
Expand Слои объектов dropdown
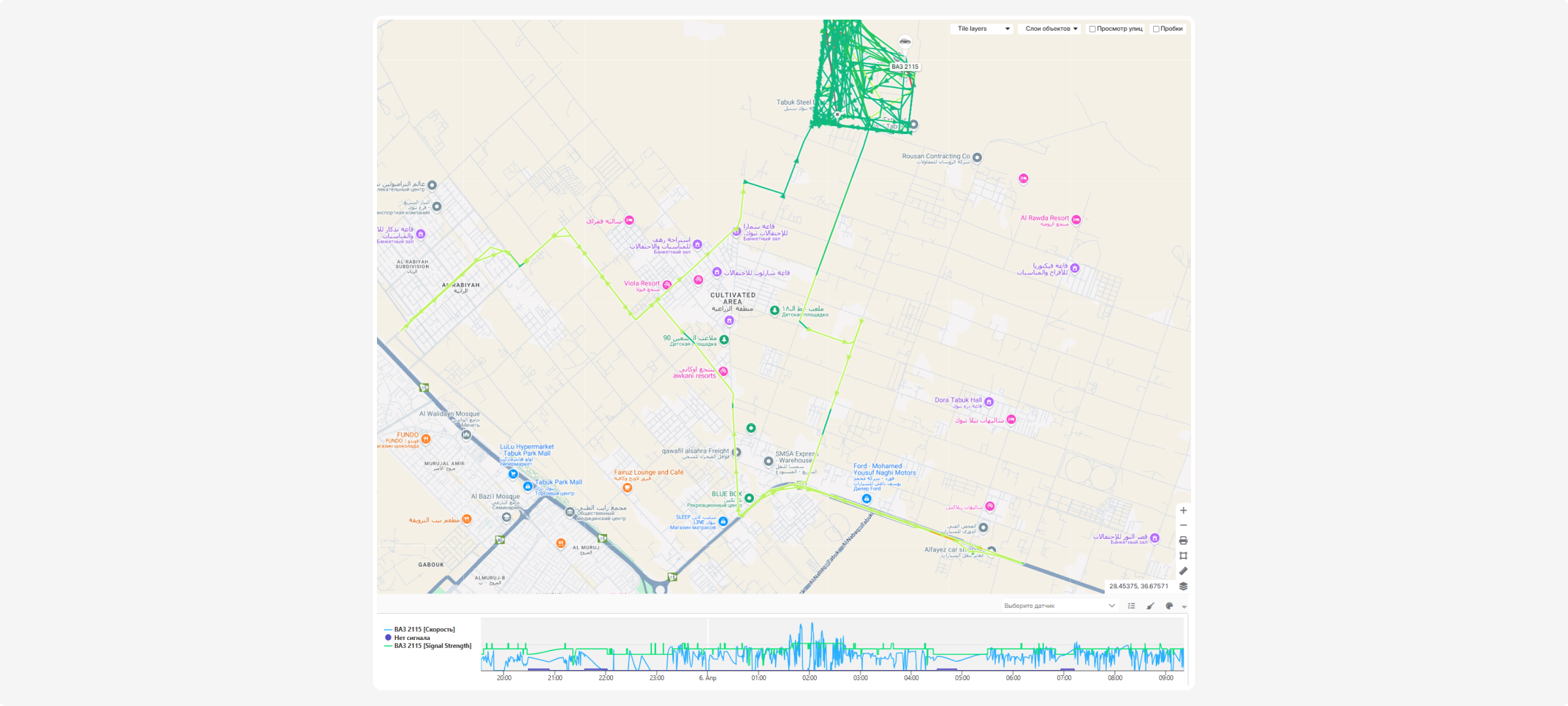pos(1050,29)
